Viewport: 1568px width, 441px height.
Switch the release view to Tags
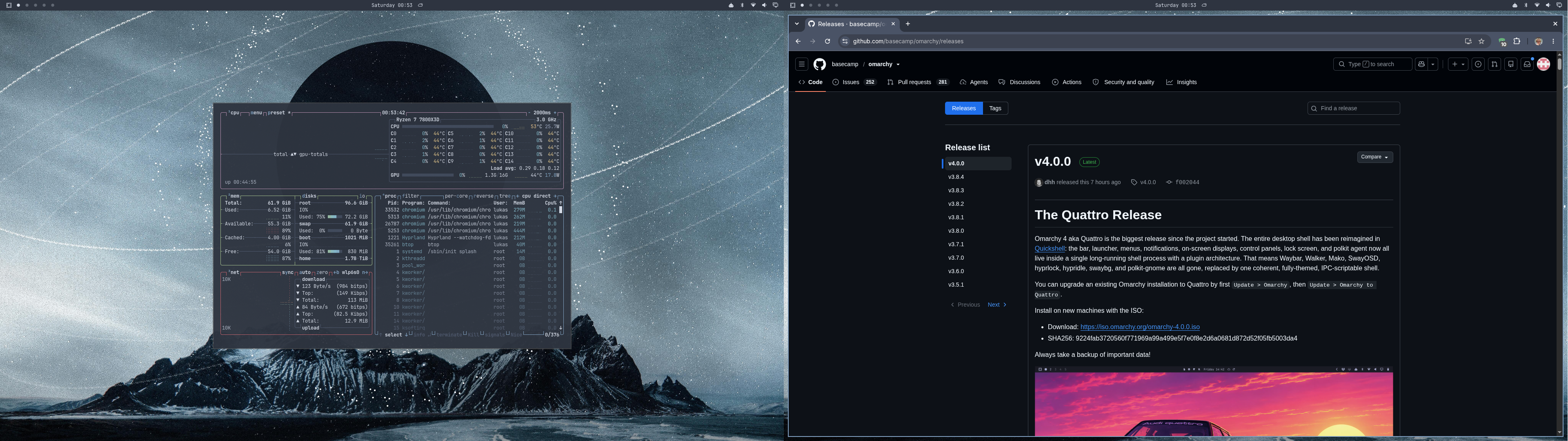point(995,109)
